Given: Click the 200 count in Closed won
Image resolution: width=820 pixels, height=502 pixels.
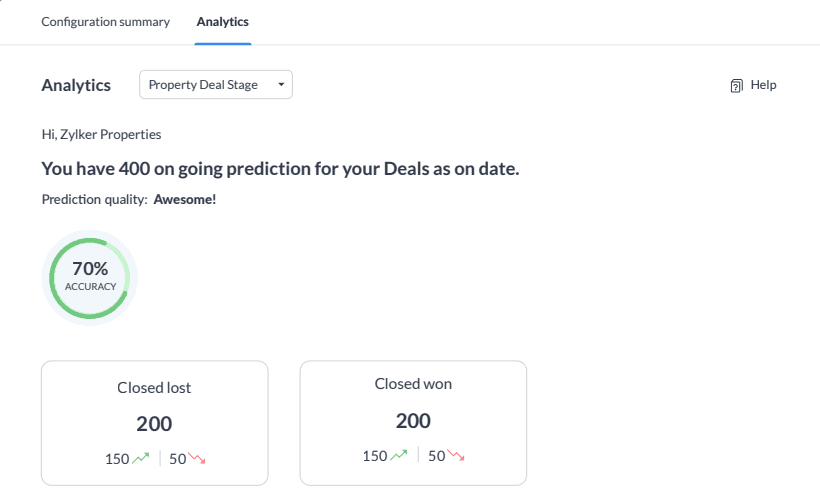Looking at the screenshot, I should point(413,420).
